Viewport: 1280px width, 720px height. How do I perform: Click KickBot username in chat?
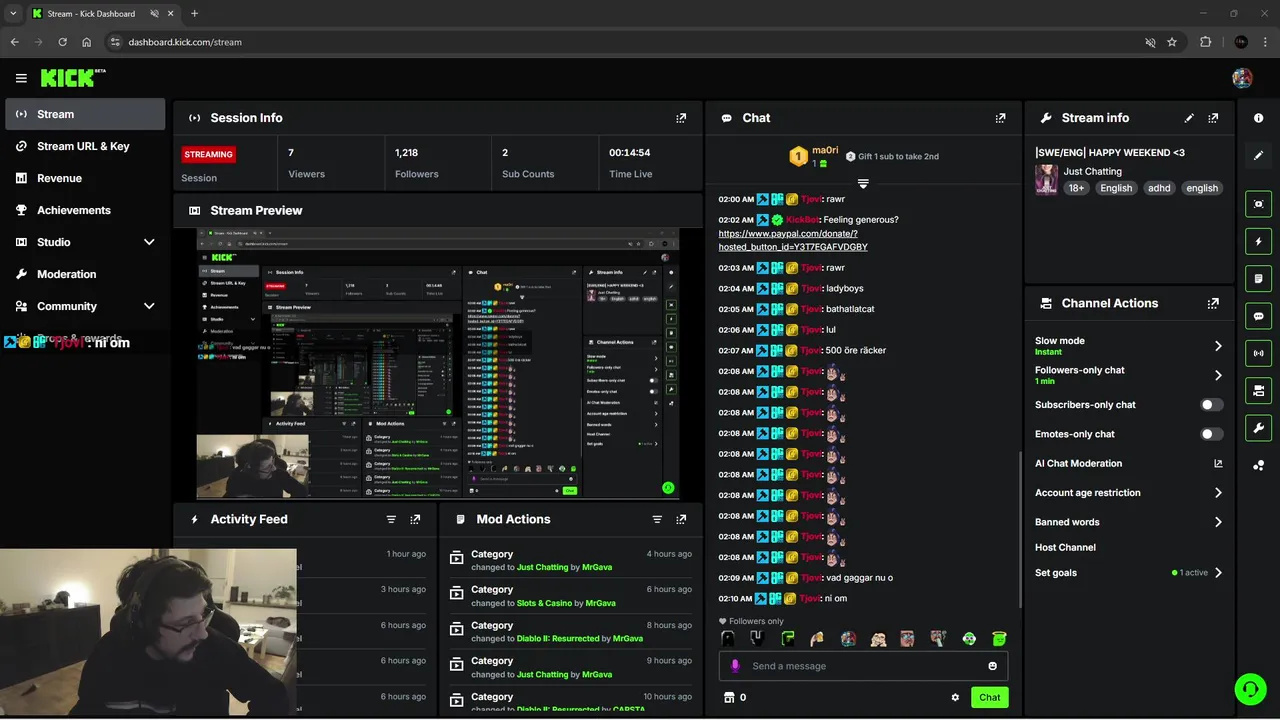click(x=802, y=220)
